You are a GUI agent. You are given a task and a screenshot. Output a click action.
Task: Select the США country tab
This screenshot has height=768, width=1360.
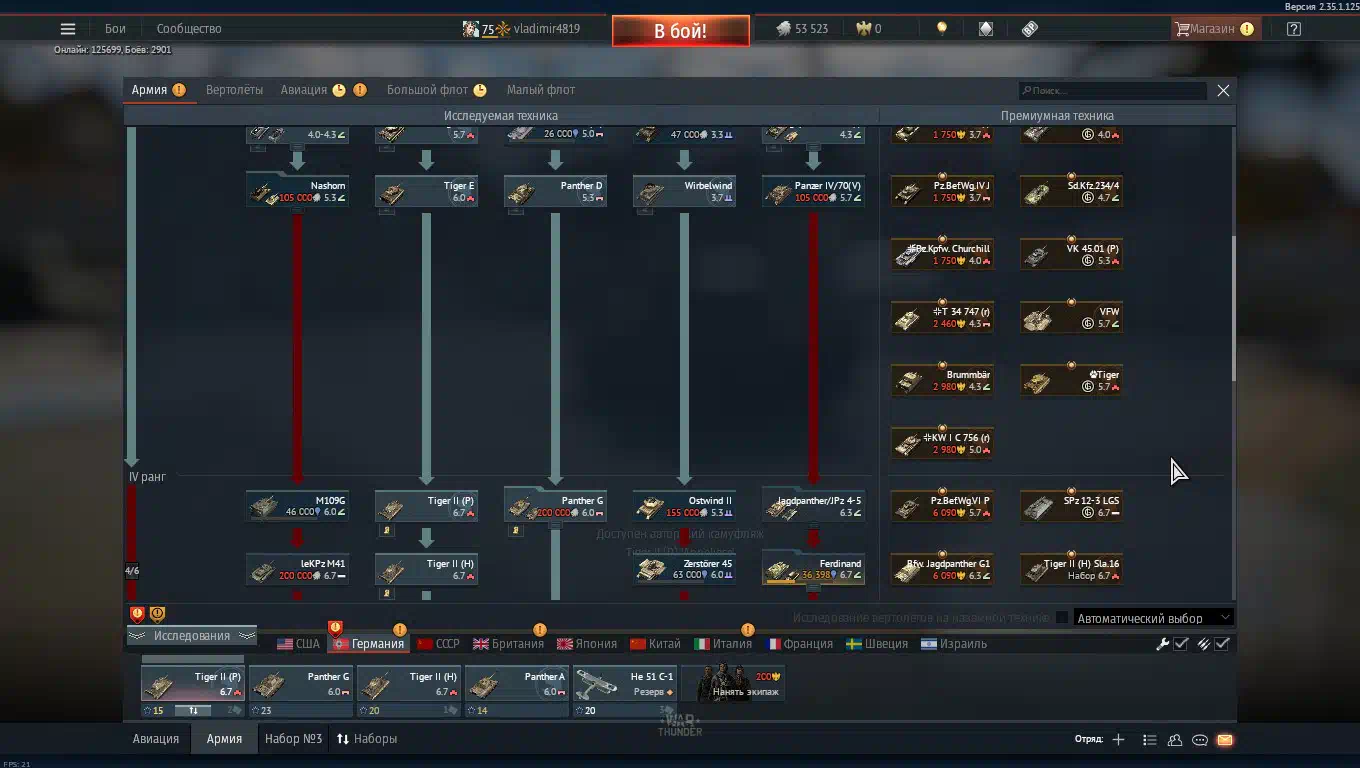298,644
